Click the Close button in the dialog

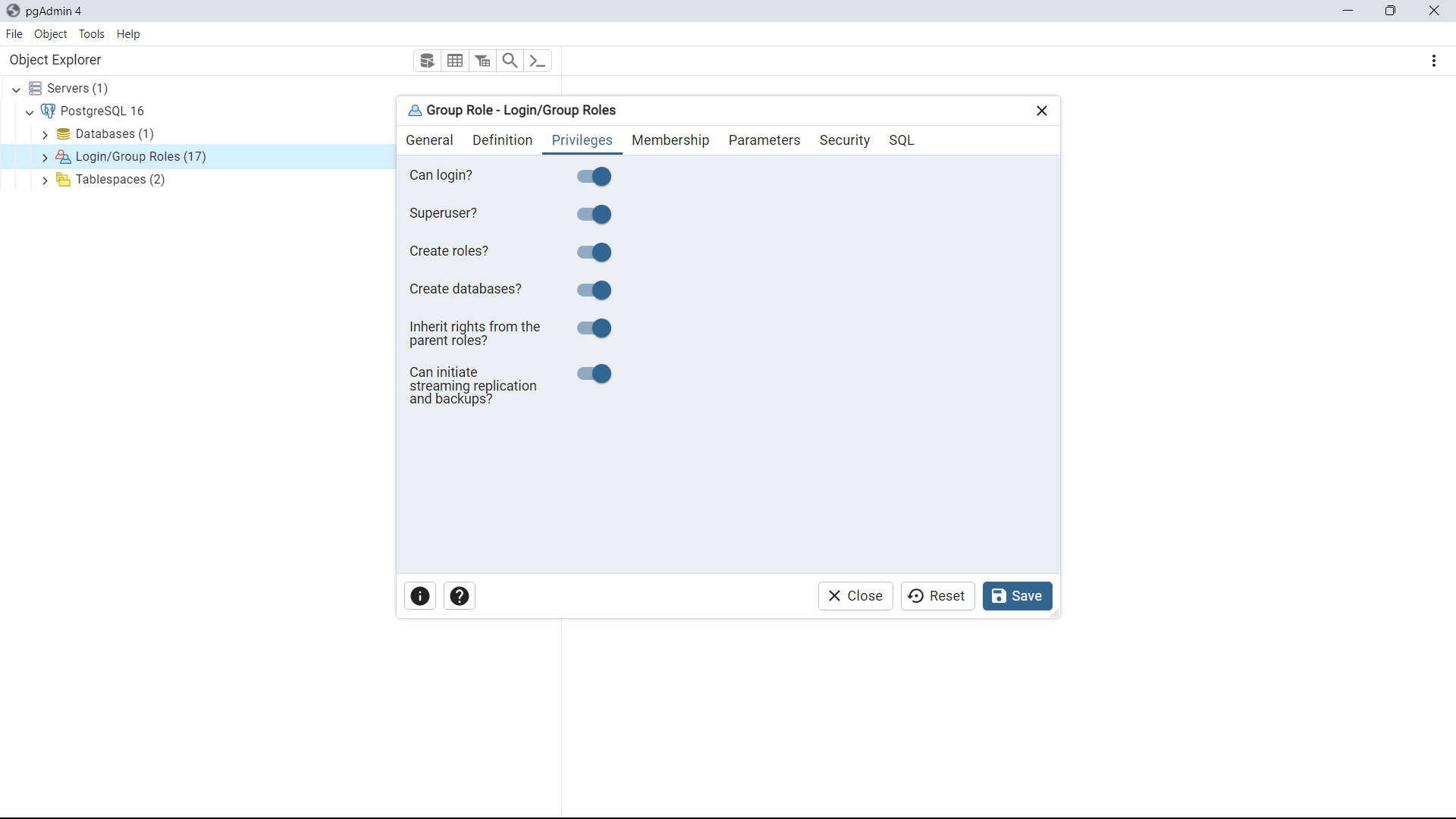(x=855, y=596)
